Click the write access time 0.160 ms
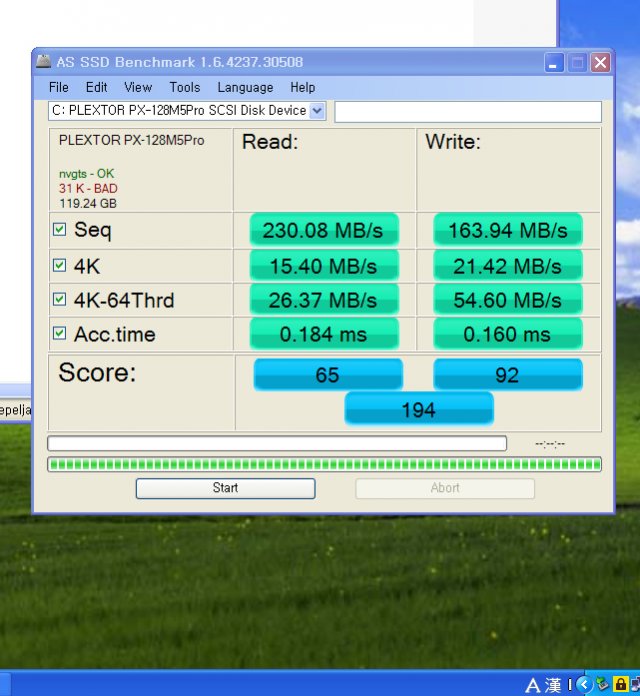 tap(508, 334)
